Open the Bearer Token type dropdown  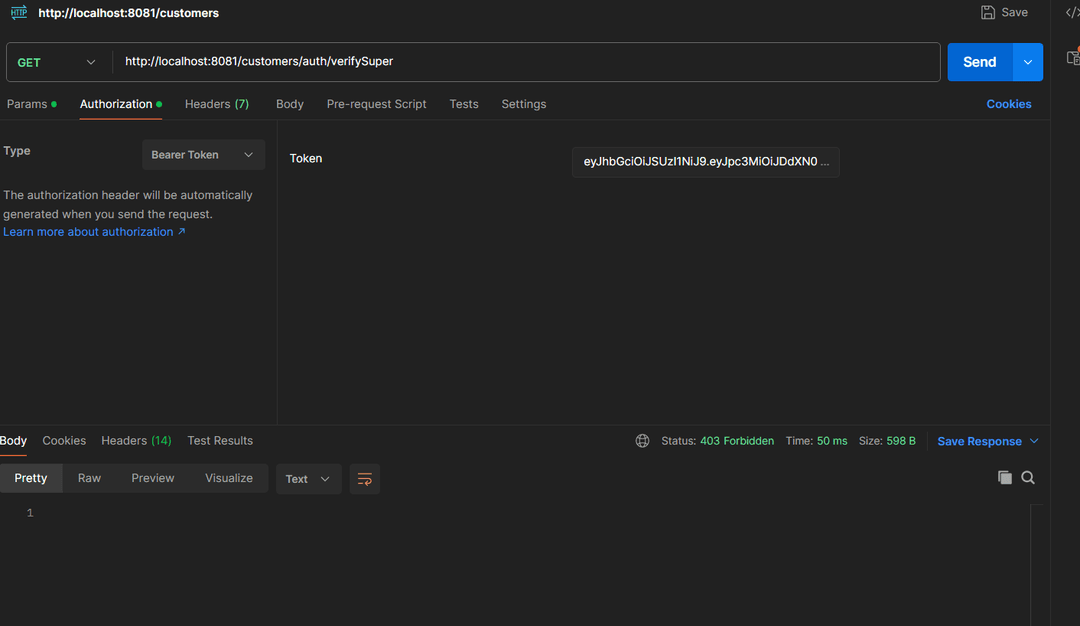point(203,155)
